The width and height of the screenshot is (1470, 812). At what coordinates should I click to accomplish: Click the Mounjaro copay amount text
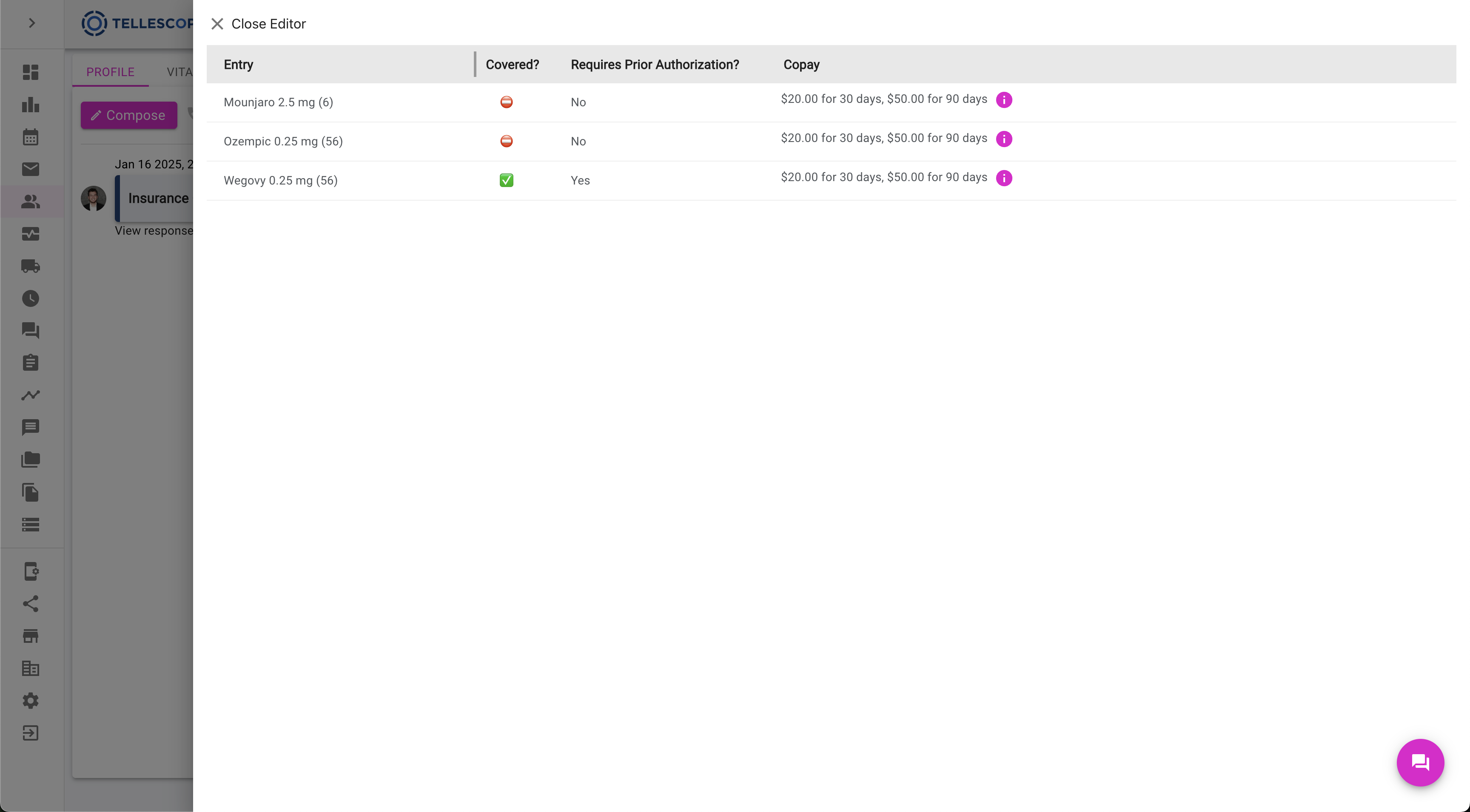[x=884, y=99]
